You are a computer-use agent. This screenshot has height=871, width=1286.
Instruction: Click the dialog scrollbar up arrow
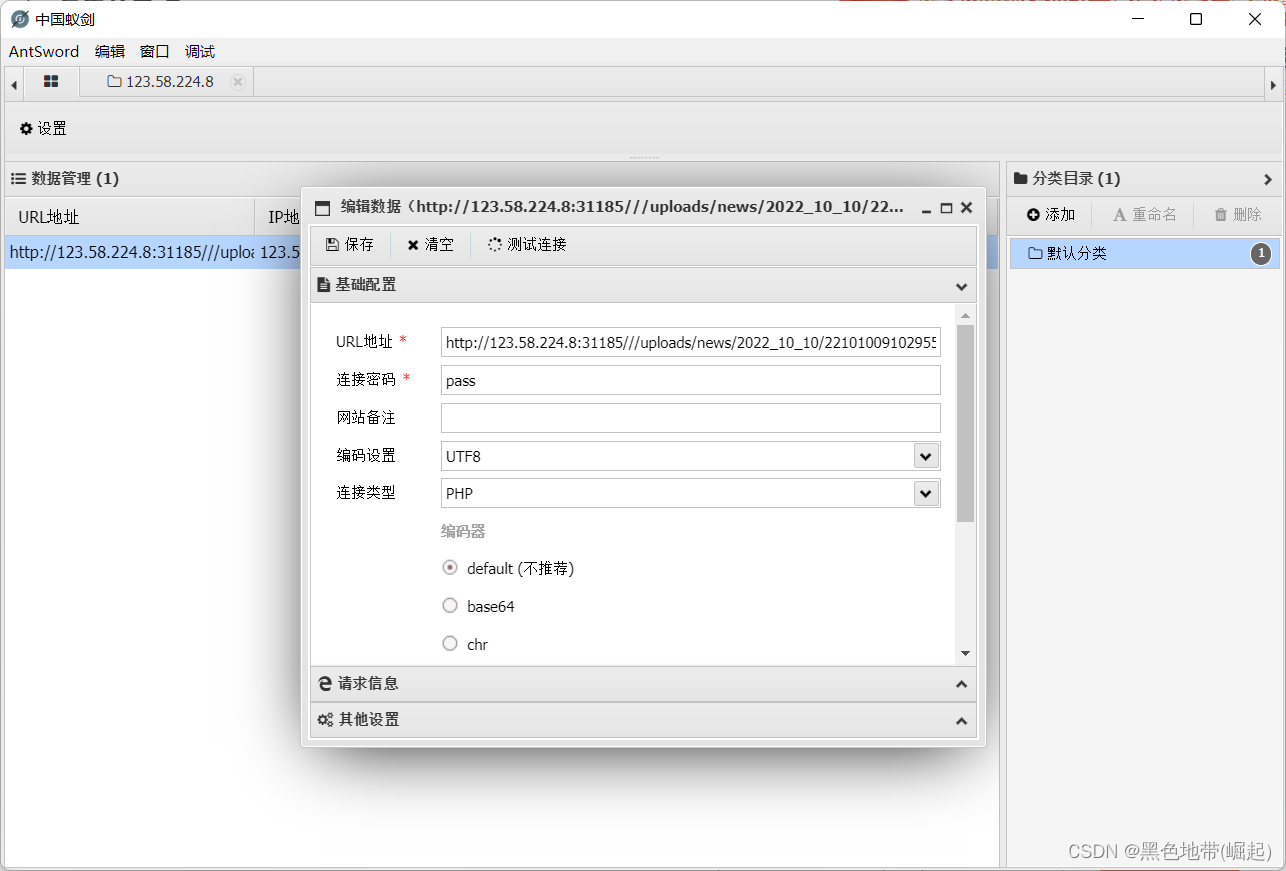tap(965, 315)
